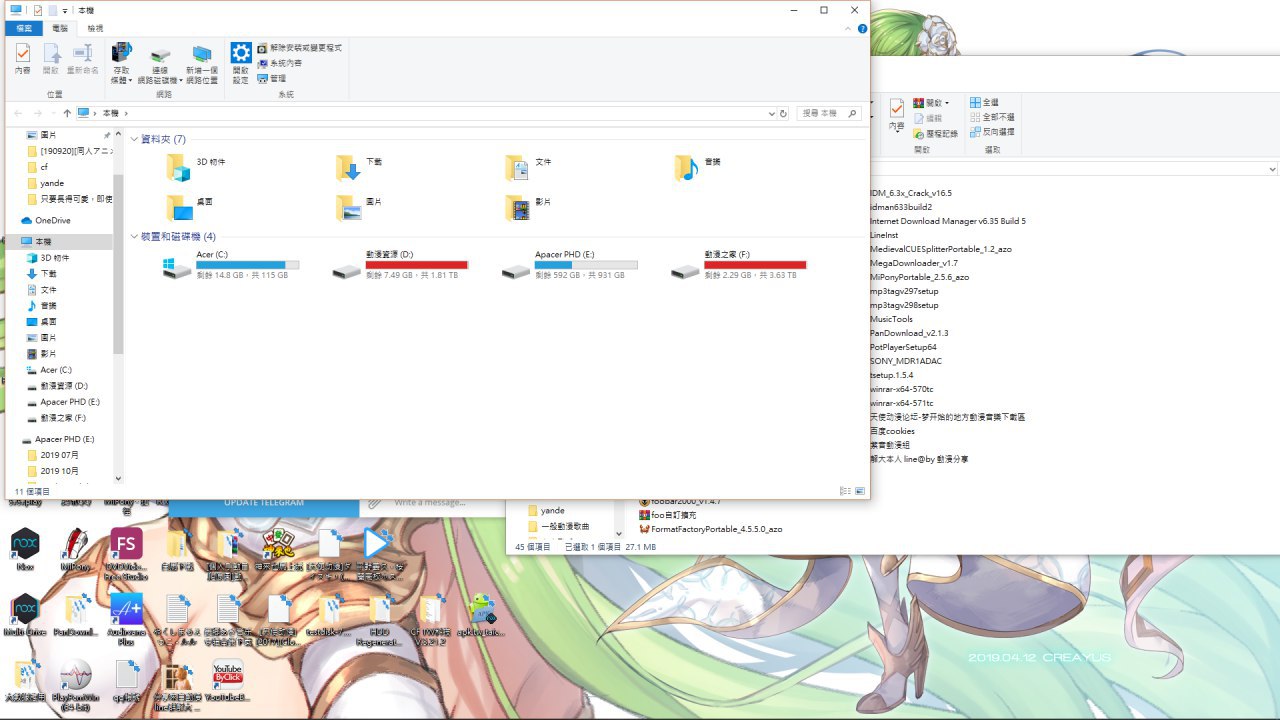Open the Quick Access Toolbar customize dropdown

(x=64, y=10)
